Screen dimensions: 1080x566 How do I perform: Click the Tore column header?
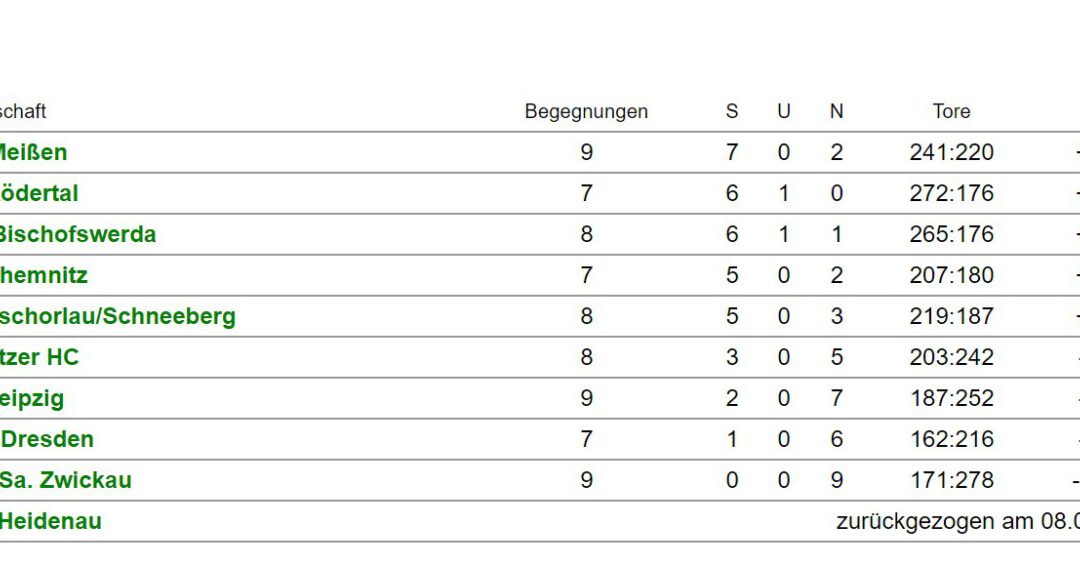pos(951,111)
